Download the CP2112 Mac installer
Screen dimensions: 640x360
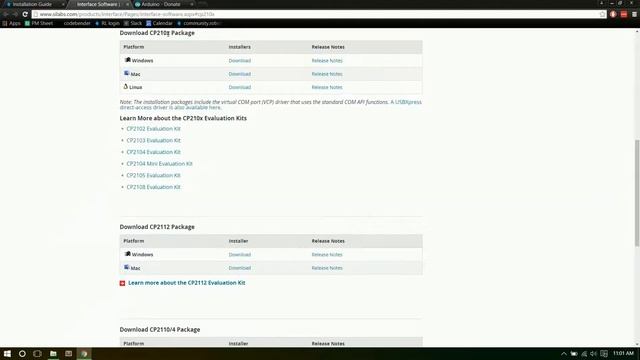pyautogui.click(x=240, y=268)
